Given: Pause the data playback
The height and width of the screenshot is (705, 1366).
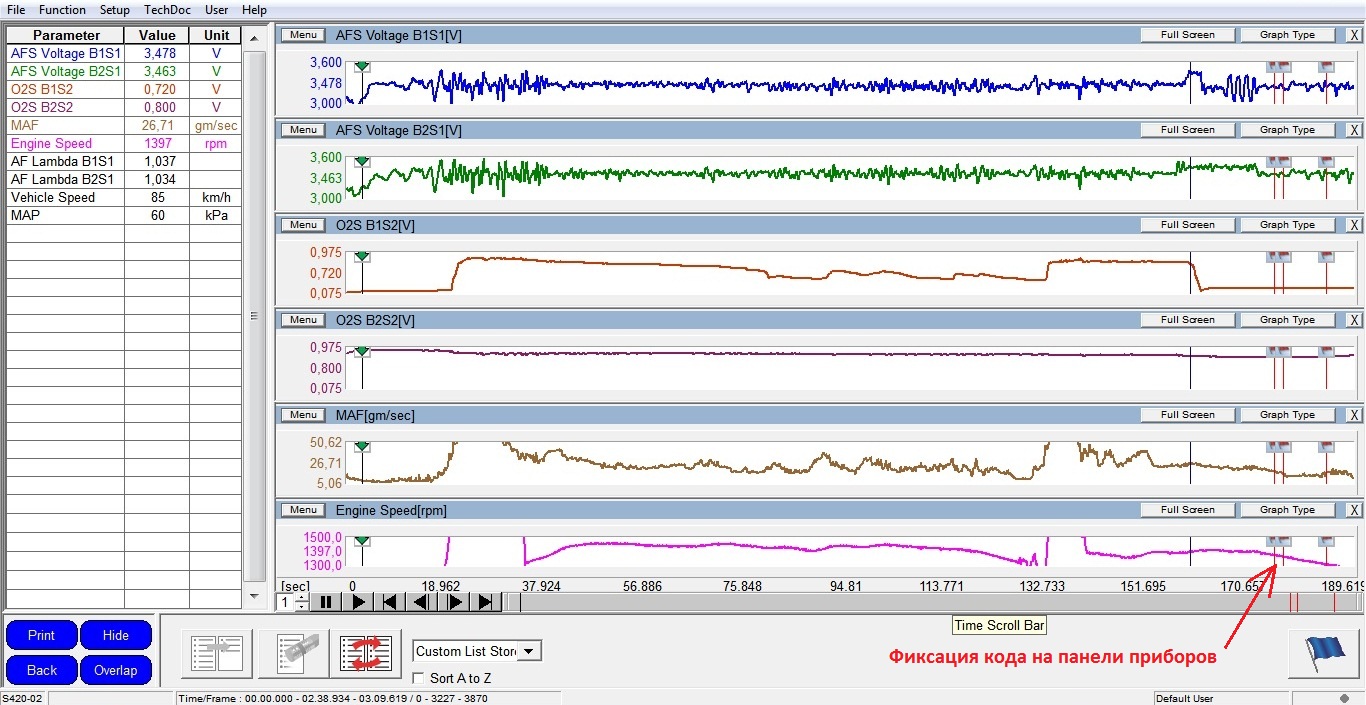Looking at the screenshot, I should tap(325, 602).
